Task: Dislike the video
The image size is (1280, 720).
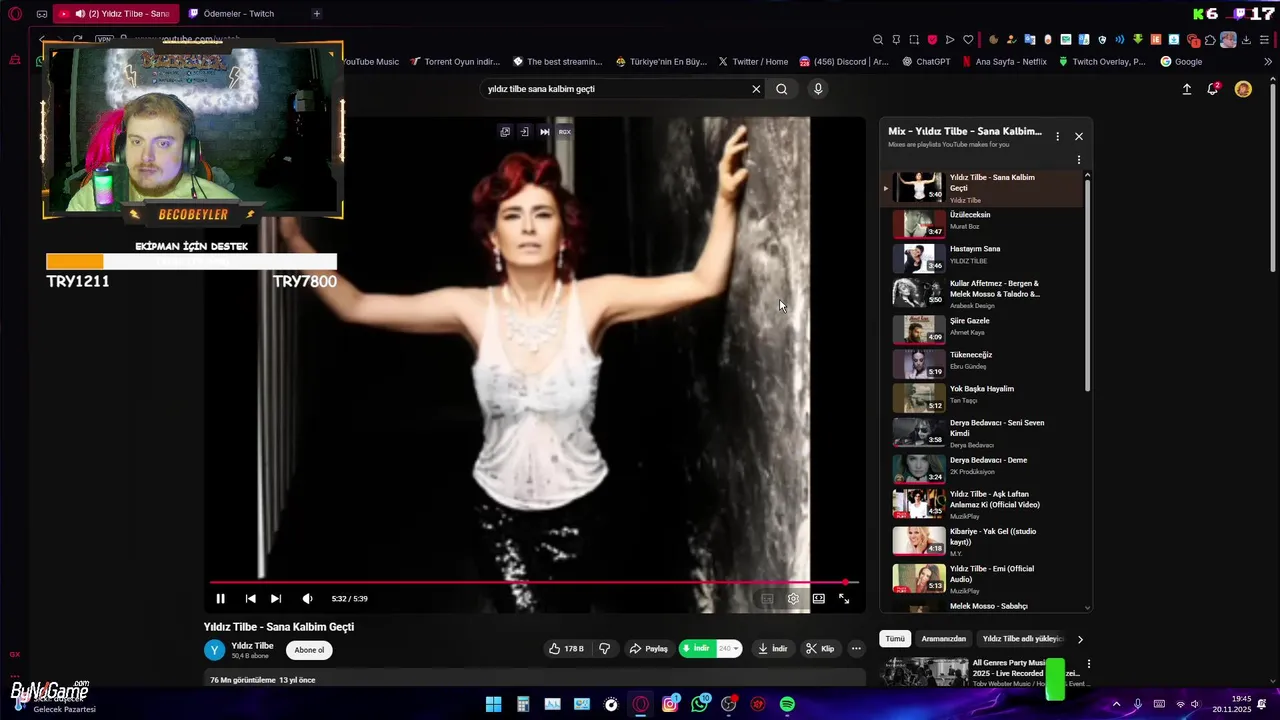Action: (604, 648)
